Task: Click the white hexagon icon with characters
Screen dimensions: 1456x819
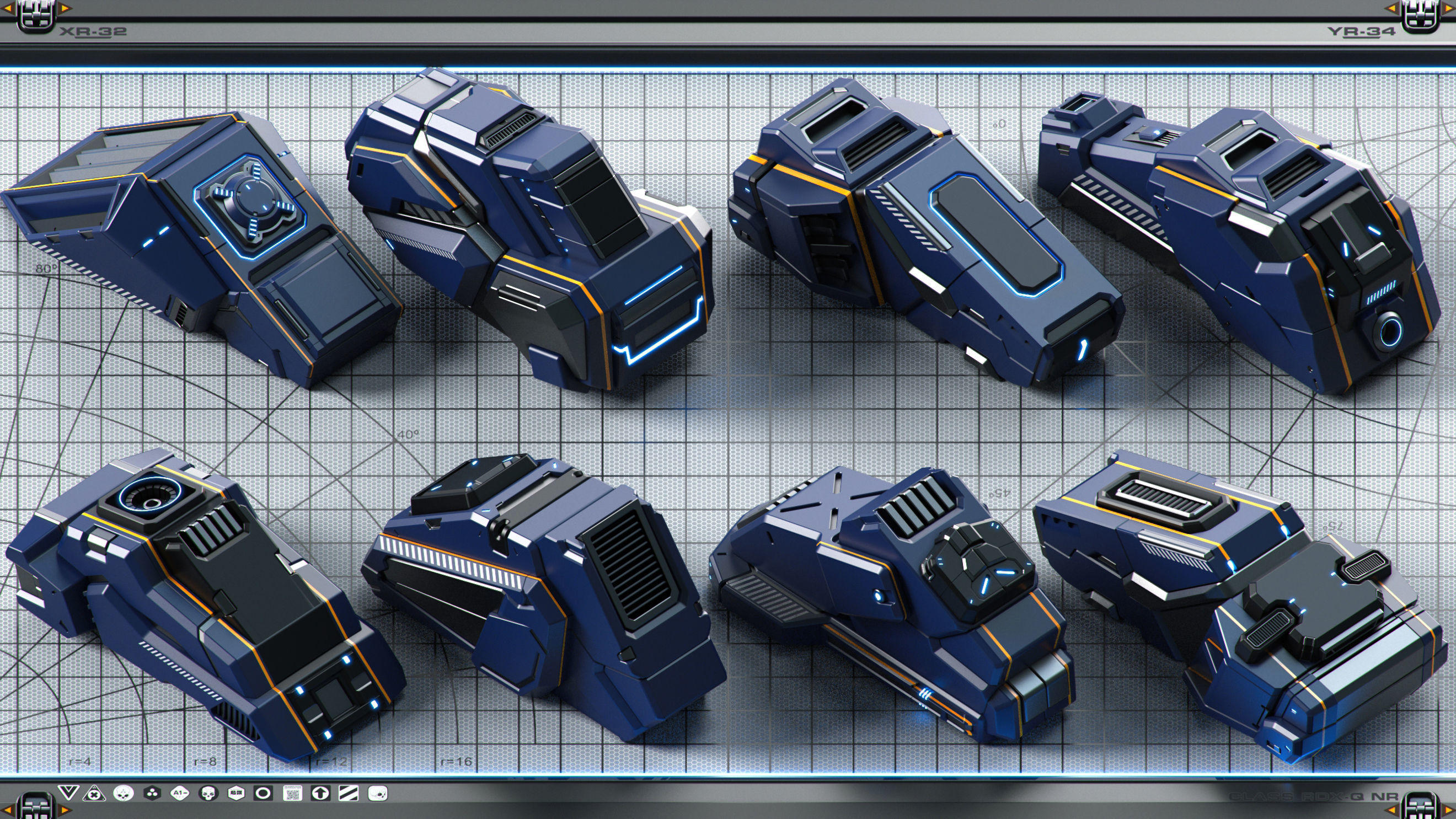Action: tap(235, 794)
